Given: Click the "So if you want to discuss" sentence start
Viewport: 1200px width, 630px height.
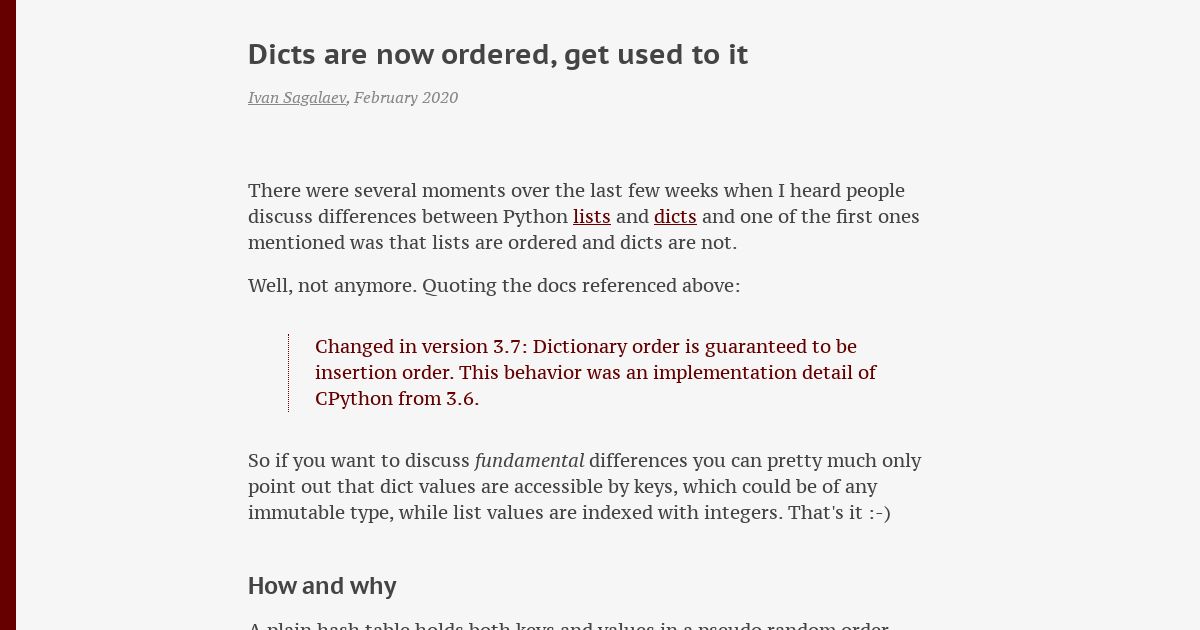Looking at the screenshot, I should (359, 461).
